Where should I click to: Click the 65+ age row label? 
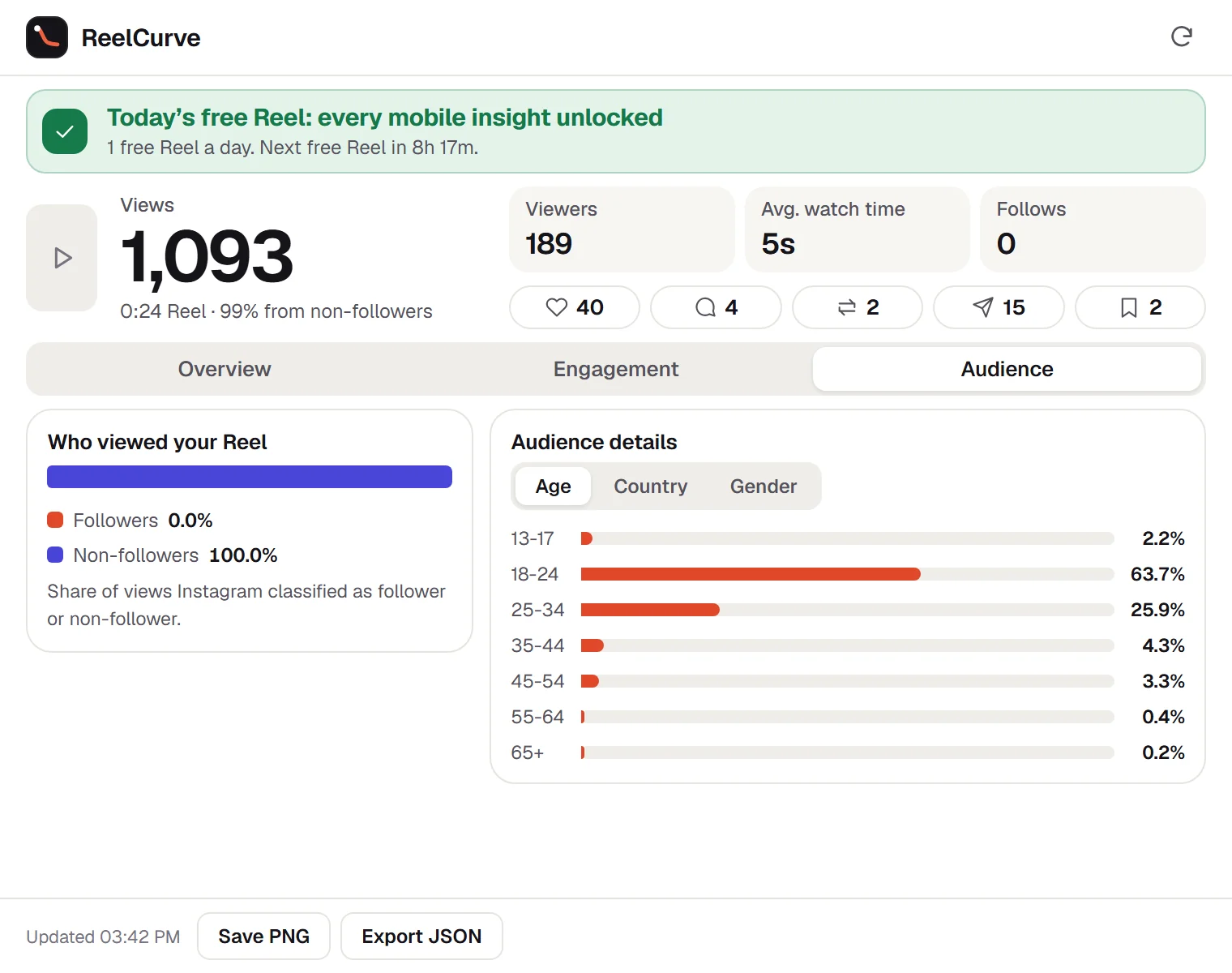coord(528,752)
